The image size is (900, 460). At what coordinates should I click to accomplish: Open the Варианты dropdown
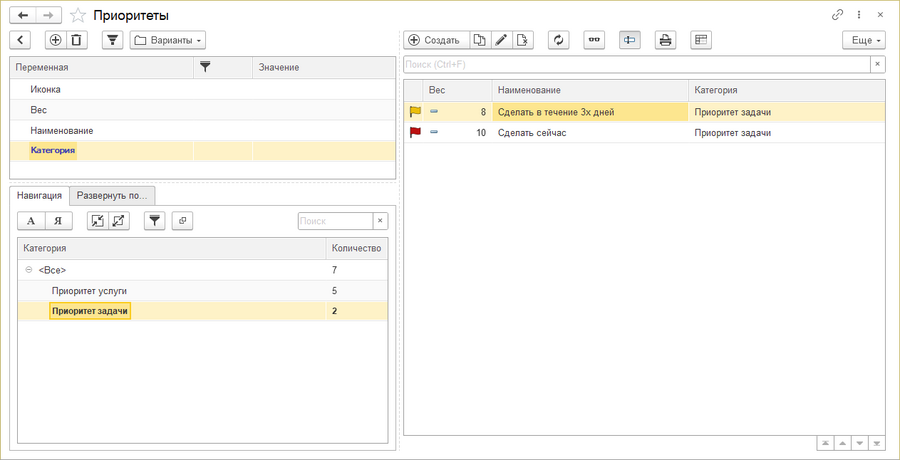168,40
